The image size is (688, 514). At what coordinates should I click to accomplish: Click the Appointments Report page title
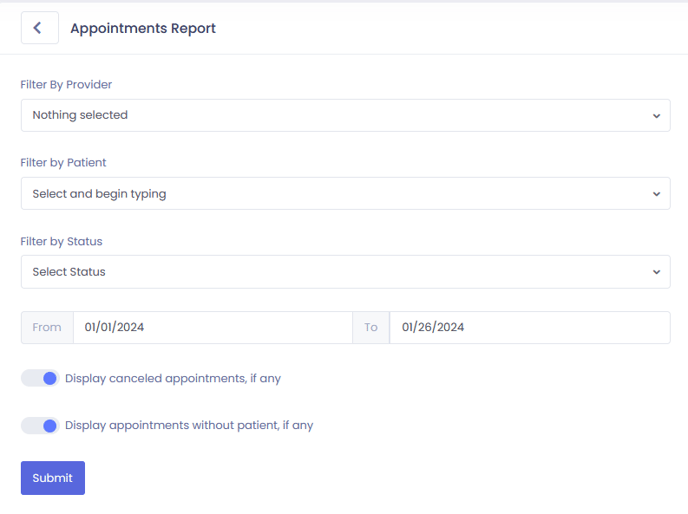pos(143,28)
